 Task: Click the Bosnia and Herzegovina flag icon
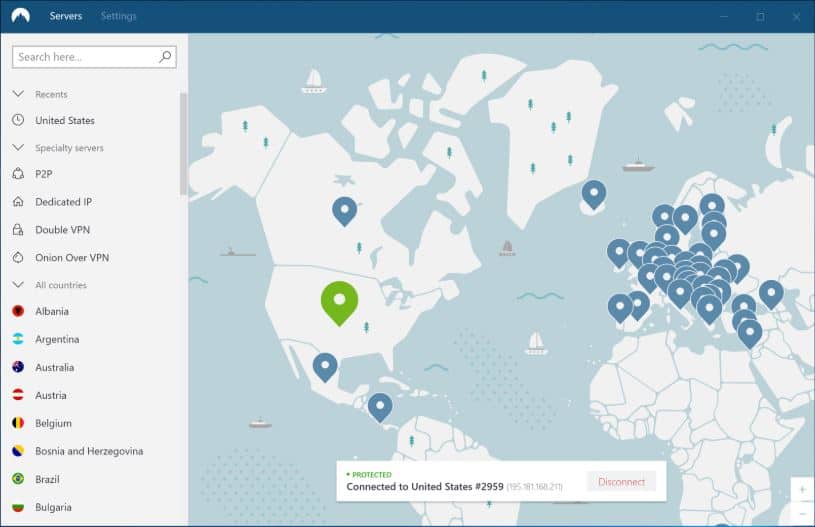pyautogui.click(x=18, y=451)
